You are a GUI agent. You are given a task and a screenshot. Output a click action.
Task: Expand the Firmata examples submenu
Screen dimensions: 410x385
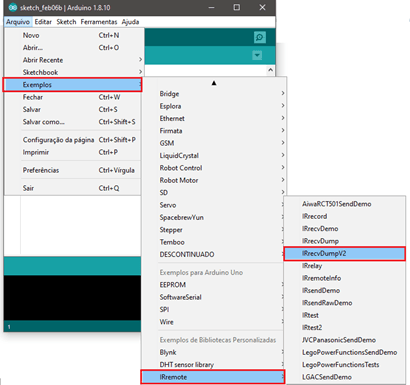[214, 131]
